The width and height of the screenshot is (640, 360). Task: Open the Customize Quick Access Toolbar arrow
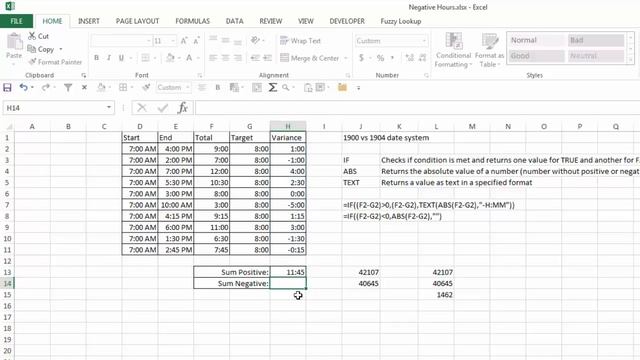pyautogui.click(x=358, y=88)
